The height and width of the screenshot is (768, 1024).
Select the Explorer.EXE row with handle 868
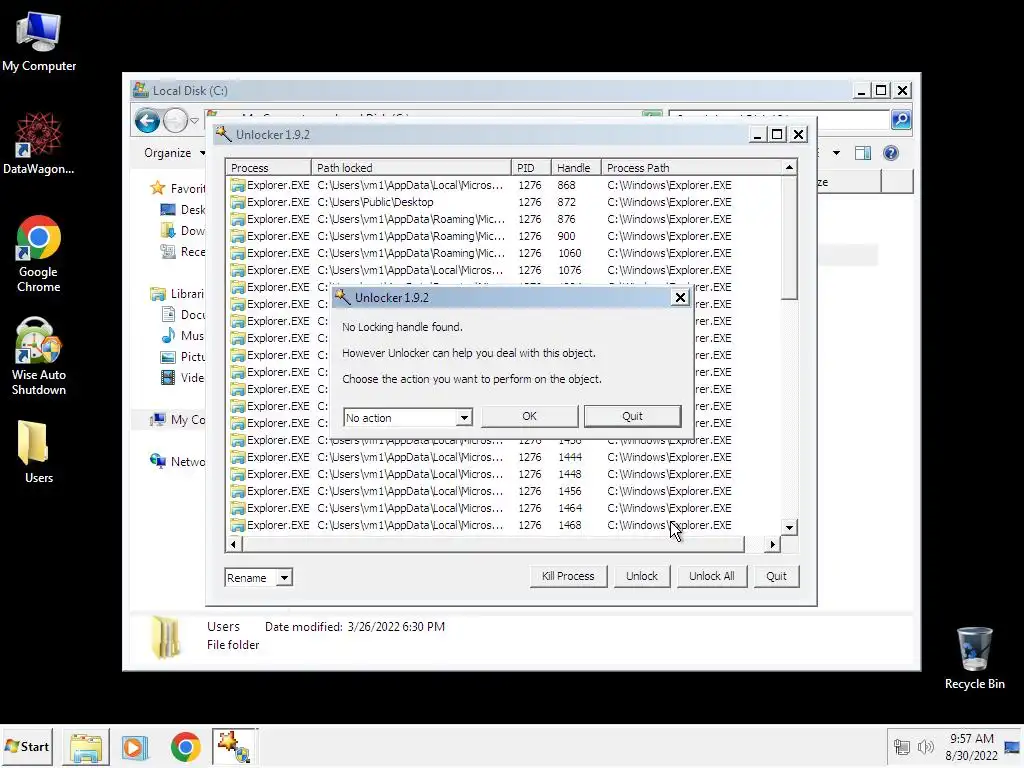(x=504, y=185)
